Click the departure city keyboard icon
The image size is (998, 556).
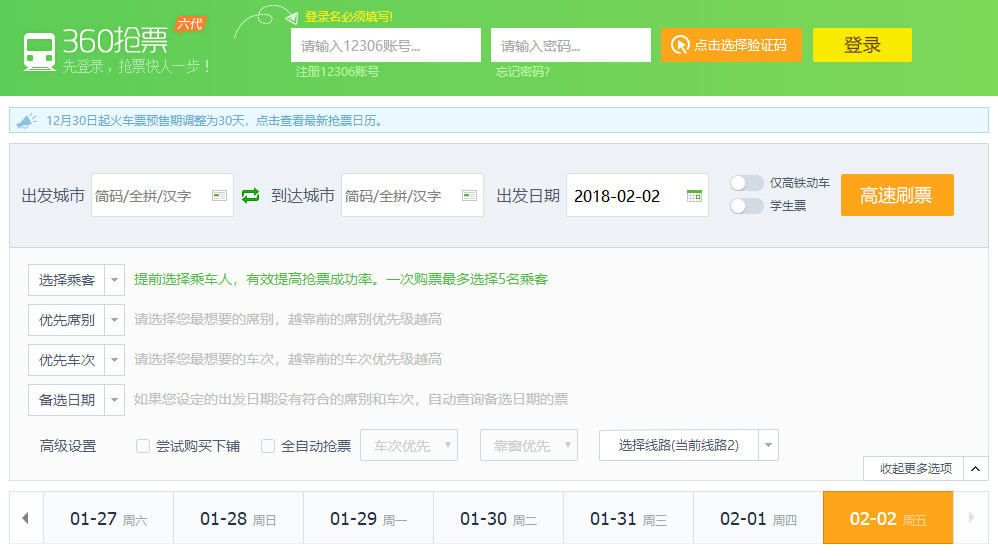[x=220, y=196]
